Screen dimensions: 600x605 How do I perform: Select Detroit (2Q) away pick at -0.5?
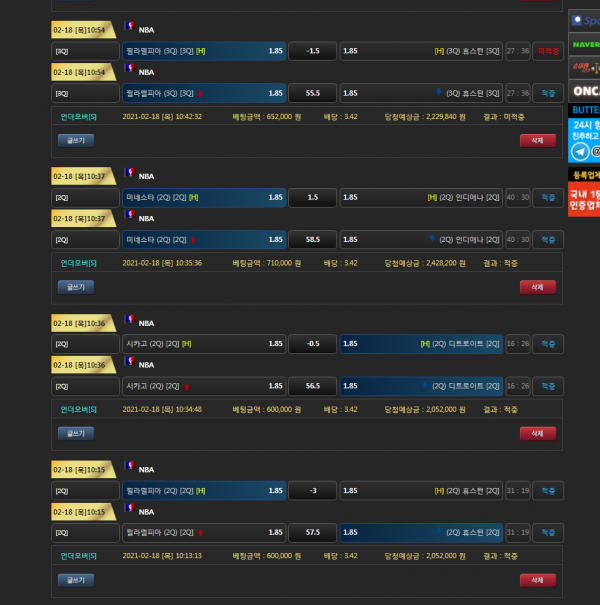[x=421, y=344]
